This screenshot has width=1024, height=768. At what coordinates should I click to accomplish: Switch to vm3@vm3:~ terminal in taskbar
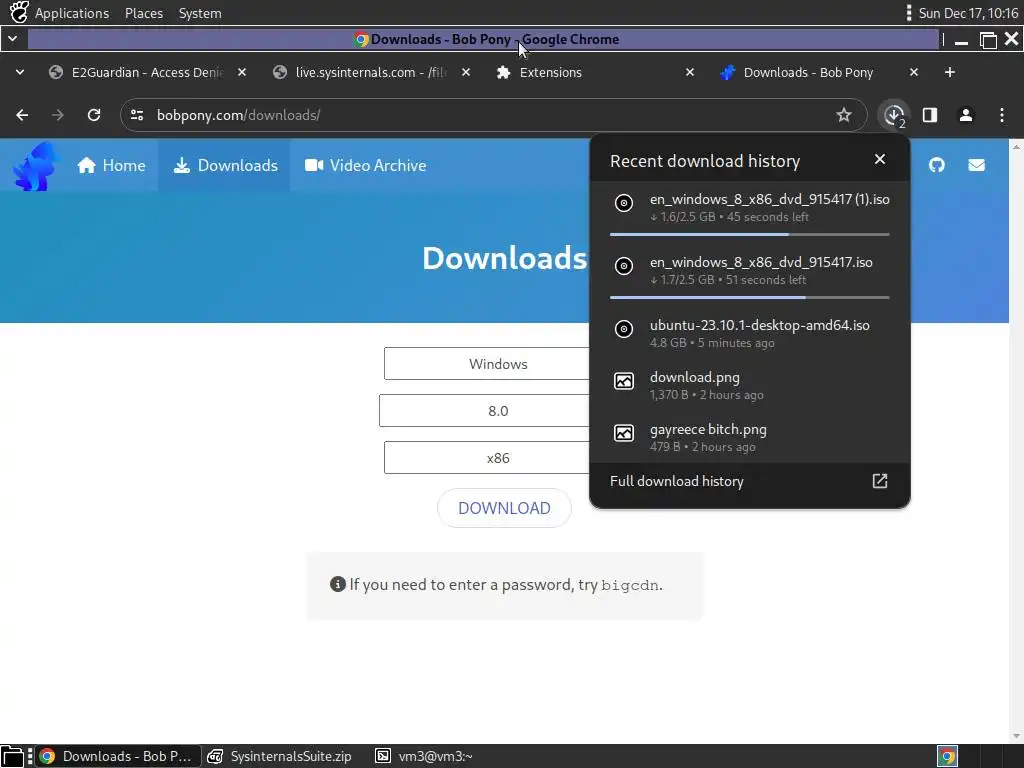(x=424, y=756)
